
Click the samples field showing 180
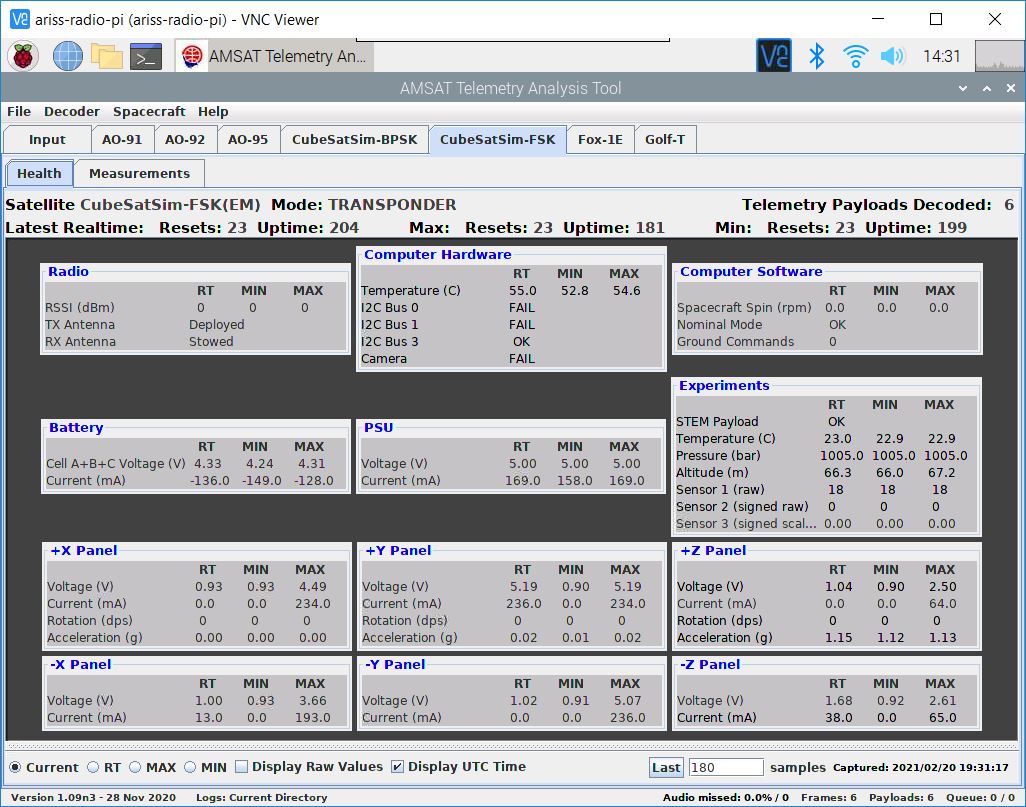click(x=726, y=767)
